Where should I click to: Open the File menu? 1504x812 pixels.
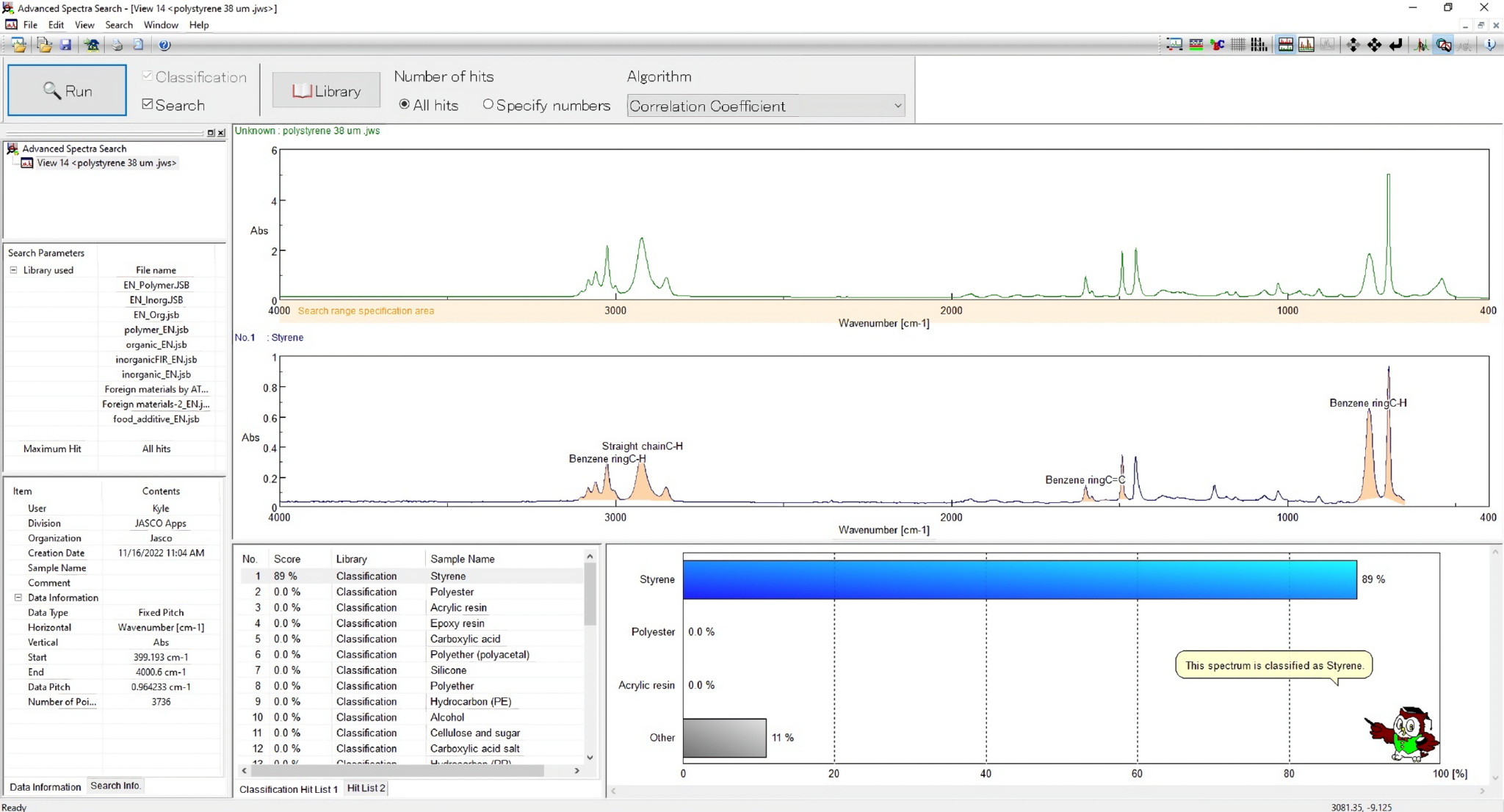pyautogui.click(x=30, y=24)
